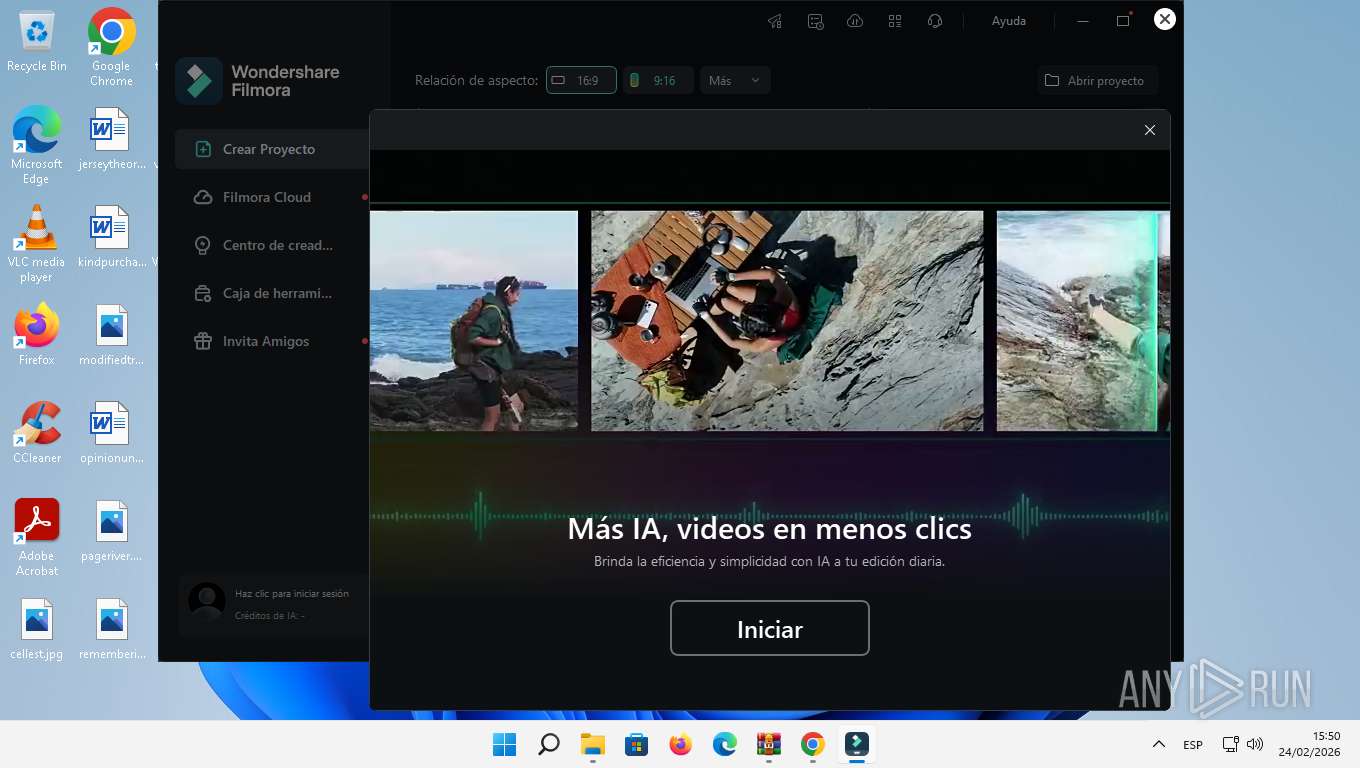Click the headset support icon
Screen dimensions: 1360x768
coord(935,21)
